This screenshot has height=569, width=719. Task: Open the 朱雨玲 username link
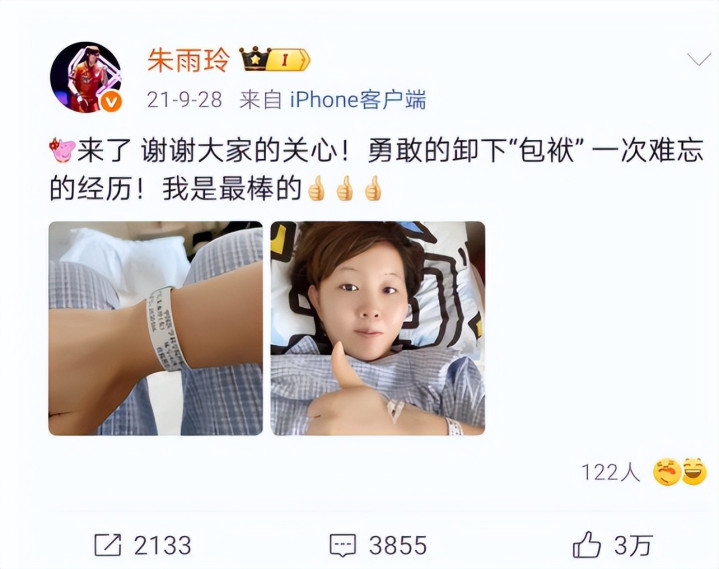coord(188,60)
